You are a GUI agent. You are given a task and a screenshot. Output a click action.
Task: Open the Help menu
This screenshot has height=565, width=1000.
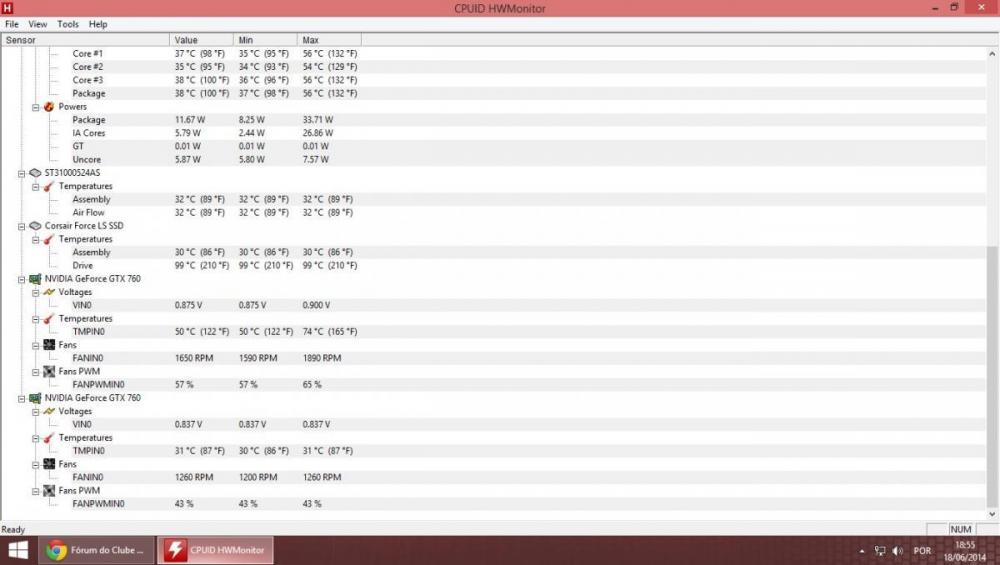(x=98, y=24)
